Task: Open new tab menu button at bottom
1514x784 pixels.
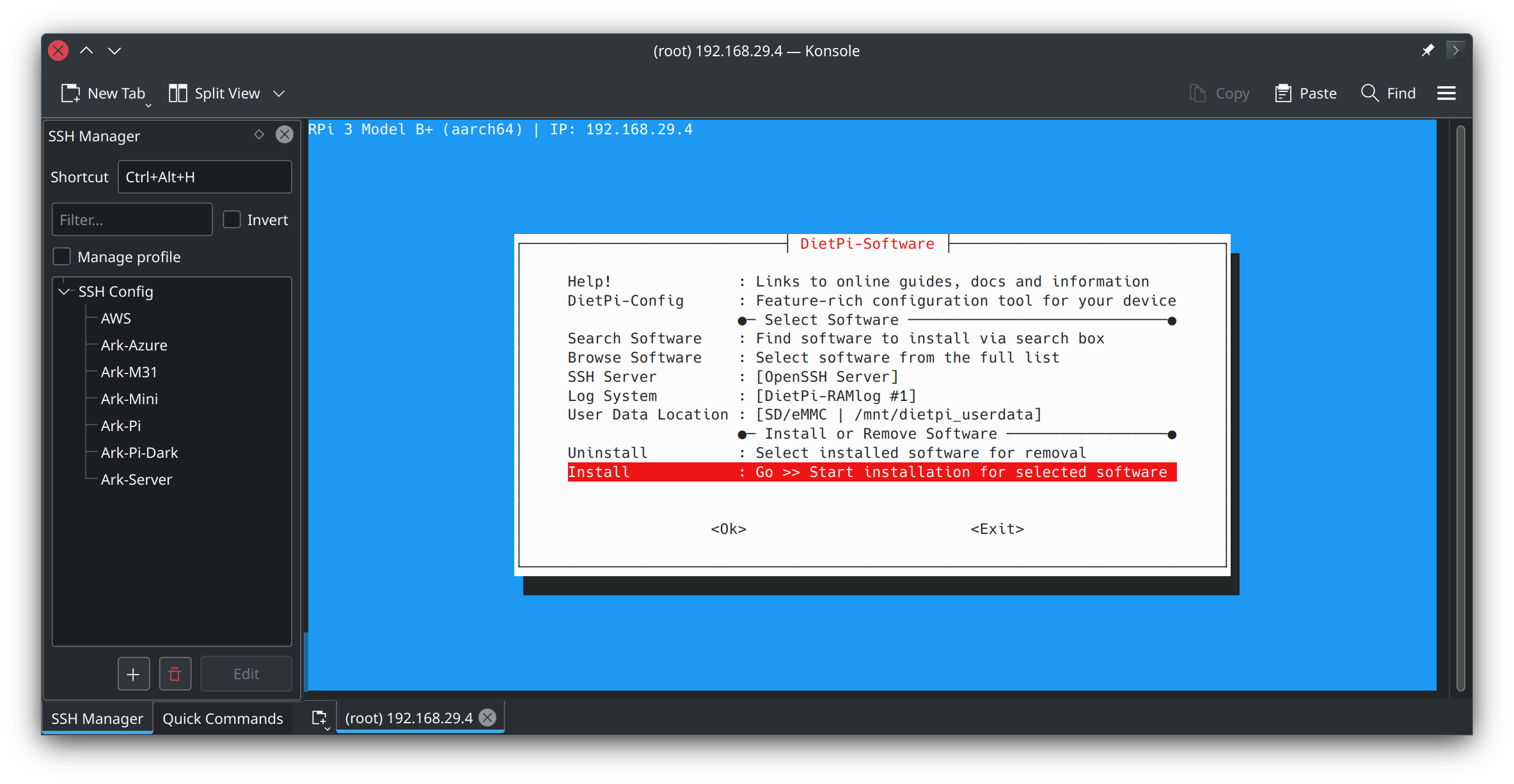Action: coord(319,718)
